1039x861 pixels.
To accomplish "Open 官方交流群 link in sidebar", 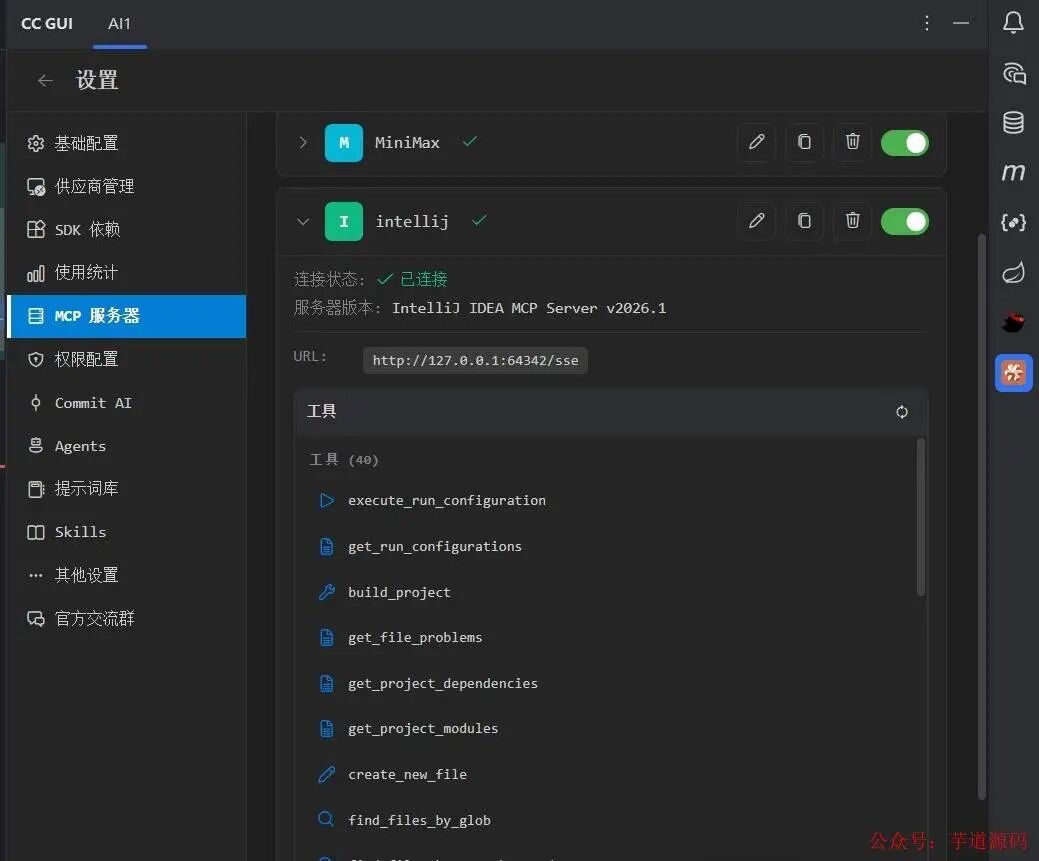I will pos(126,618).
